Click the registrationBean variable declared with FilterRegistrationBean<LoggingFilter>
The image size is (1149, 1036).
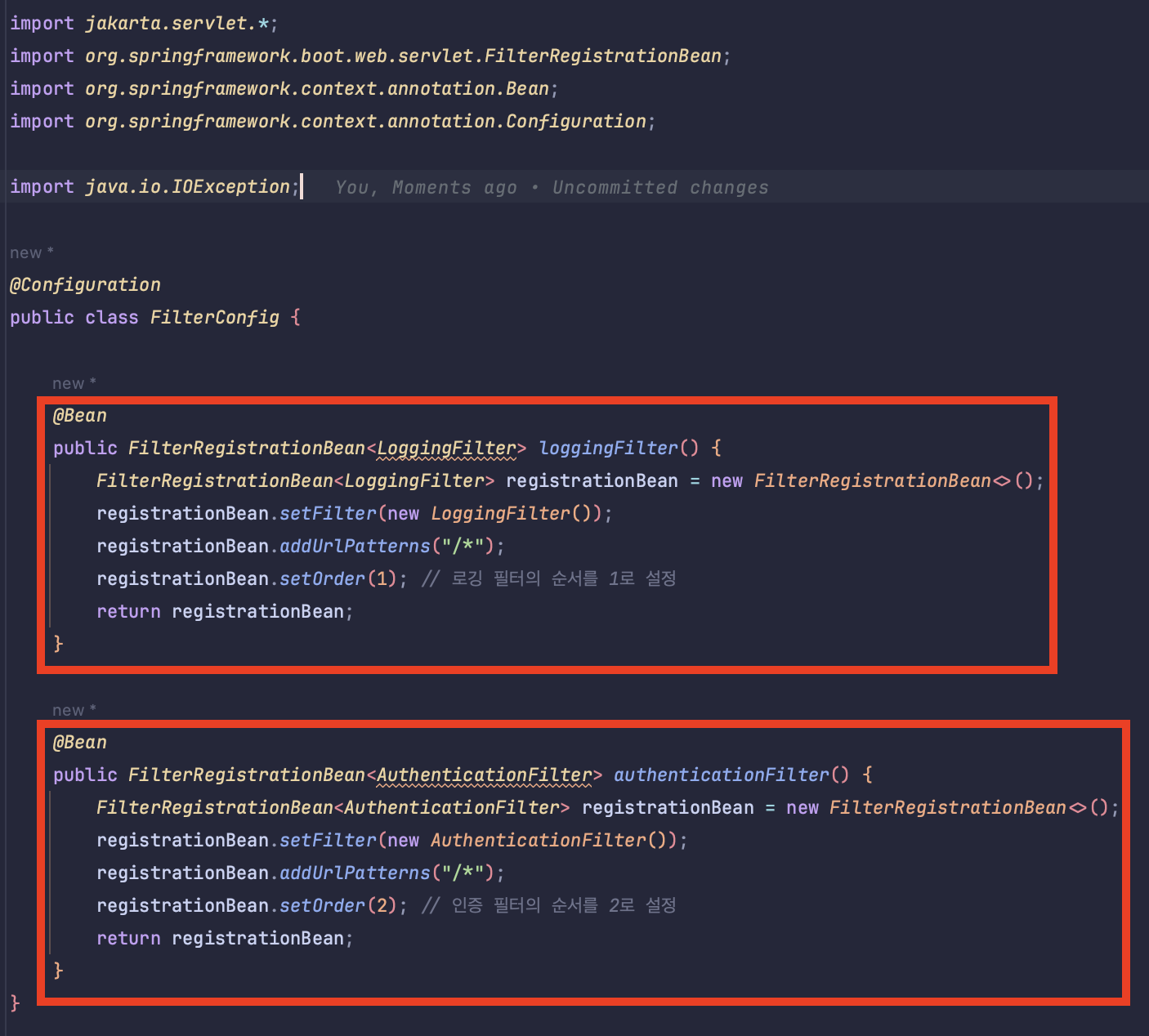click(592, 481)
